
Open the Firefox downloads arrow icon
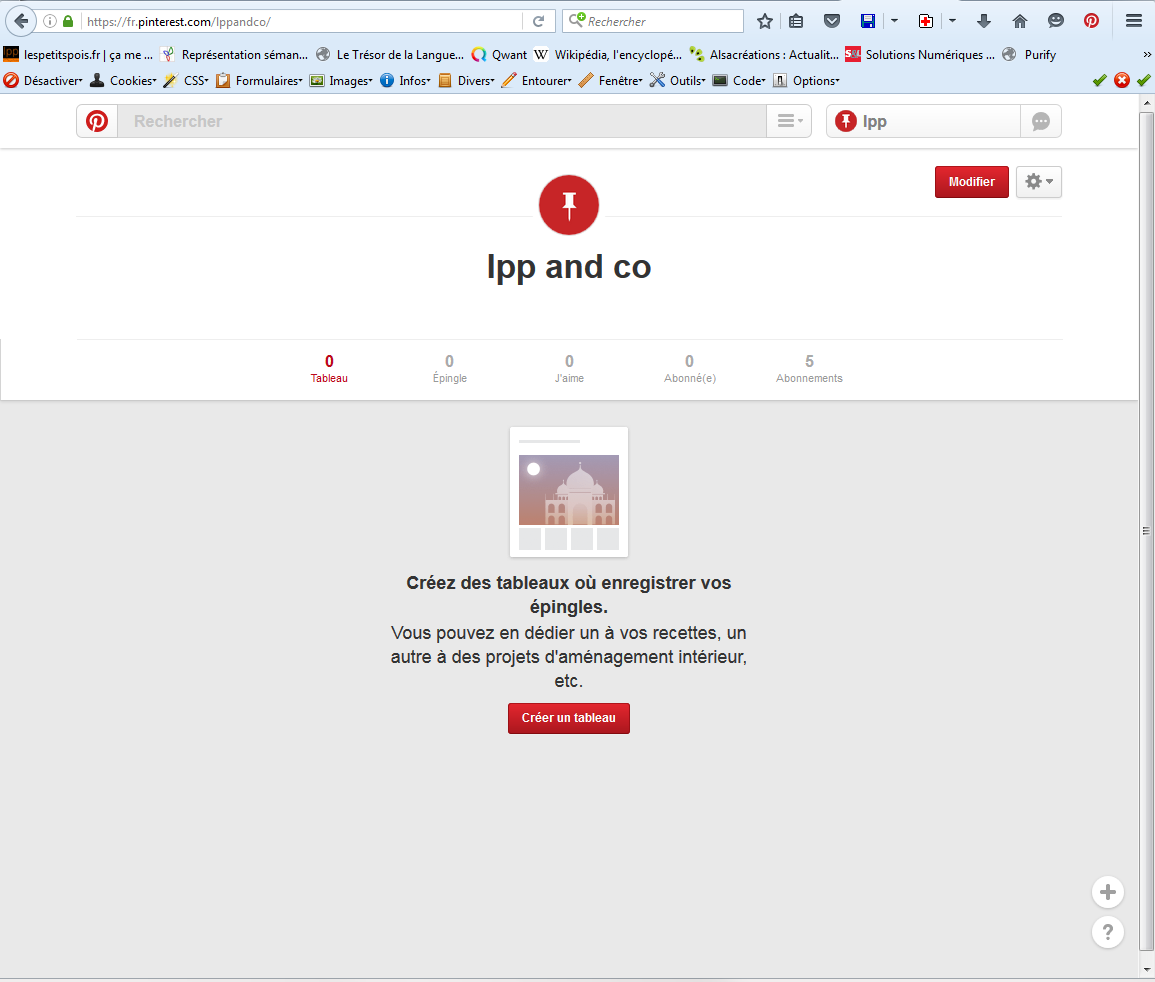984,21
